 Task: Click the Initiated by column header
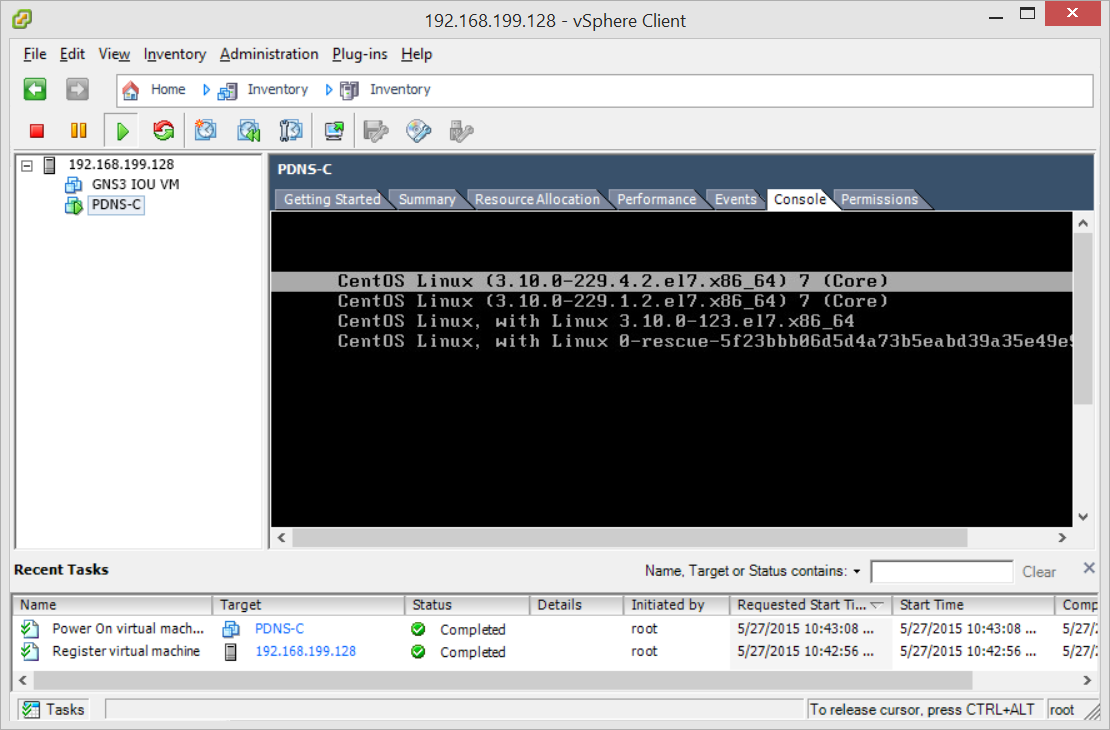[676, 605]
